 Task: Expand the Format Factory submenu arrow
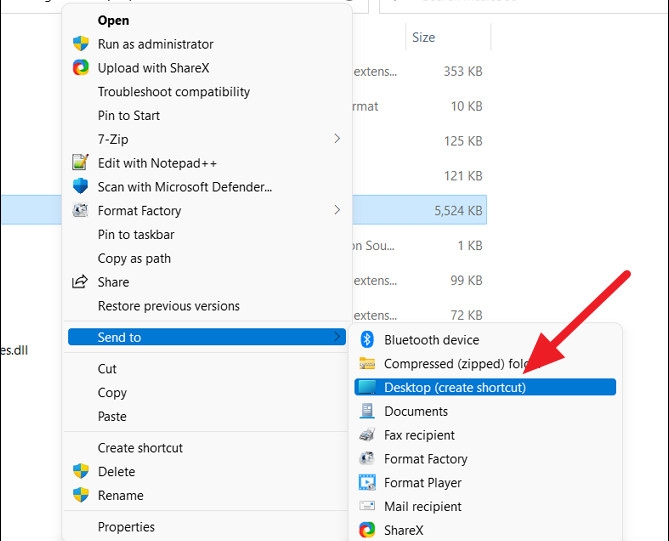tap(337, 211)
